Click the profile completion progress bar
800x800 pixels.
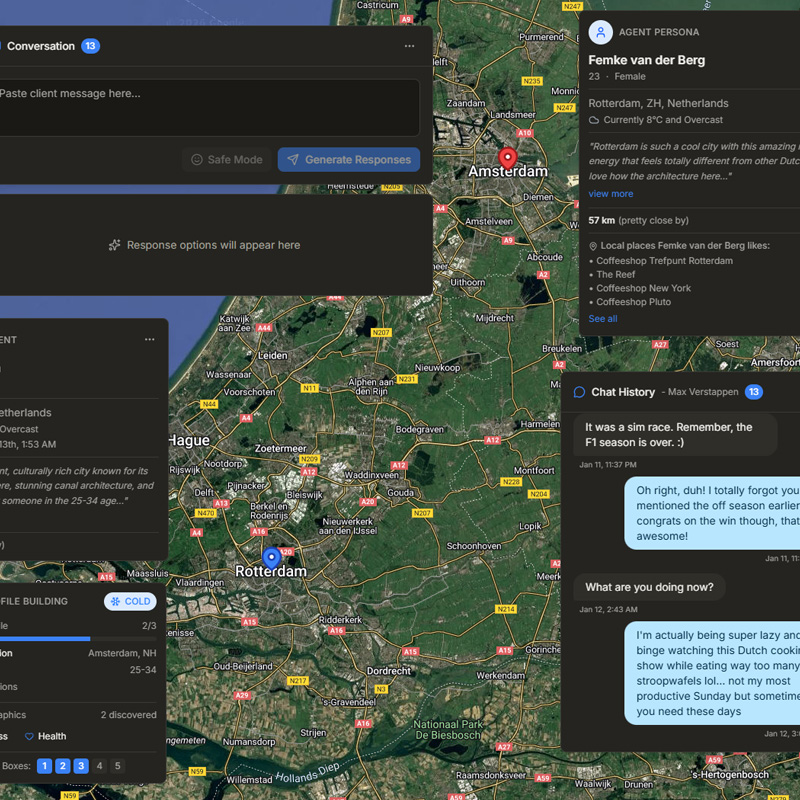(78, 638)
